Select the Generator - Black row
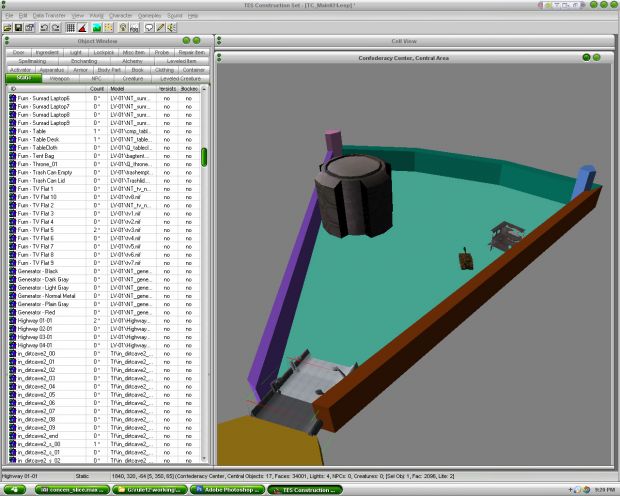The width and height of the screenshot is (620, 496). tap(104, 271)
